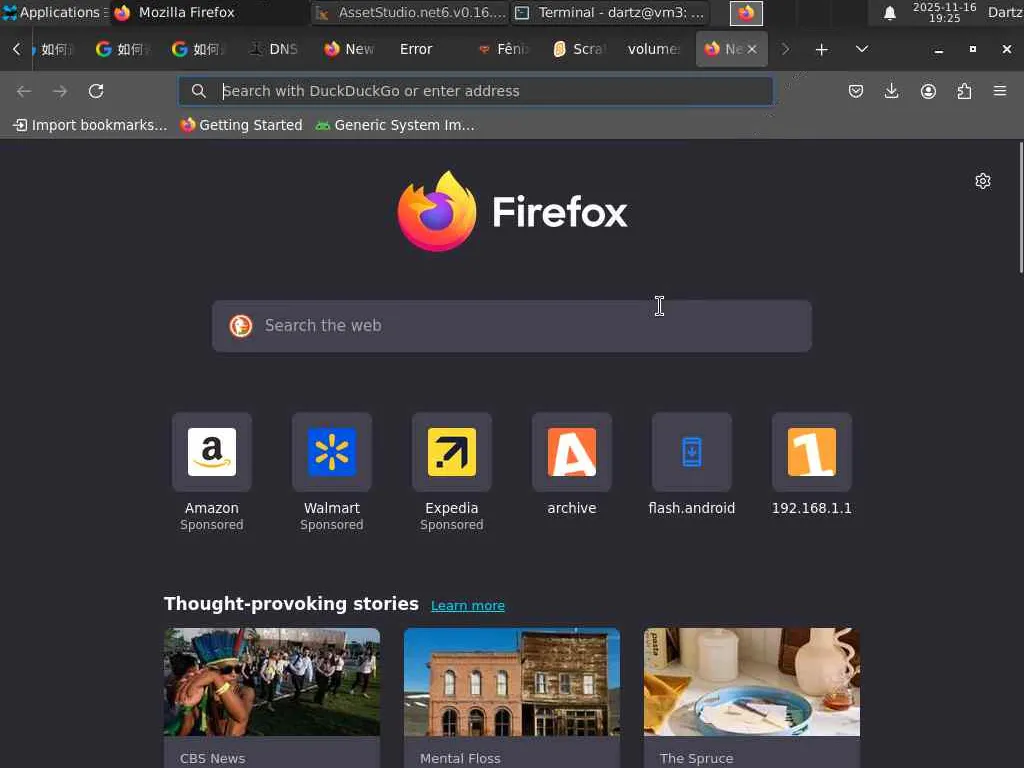Switch to the volume tab
The width and height of the screenshot is (1024, 768).
coord(653,49)
